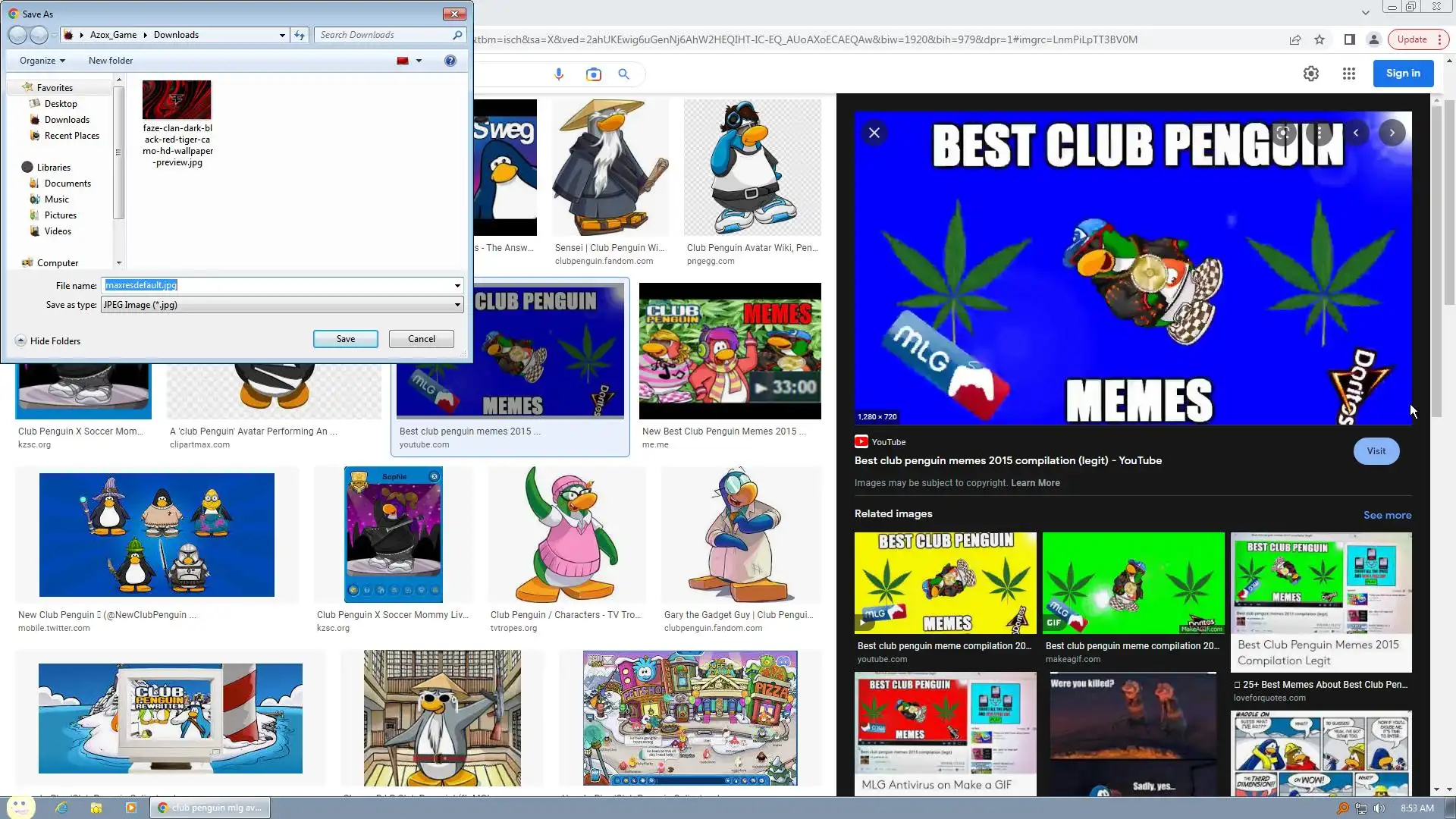Image resolution: width=1456 pixels, height=819 pixels.
Task: Select Pictures in the Libraries tree
Action: (60, 215)
